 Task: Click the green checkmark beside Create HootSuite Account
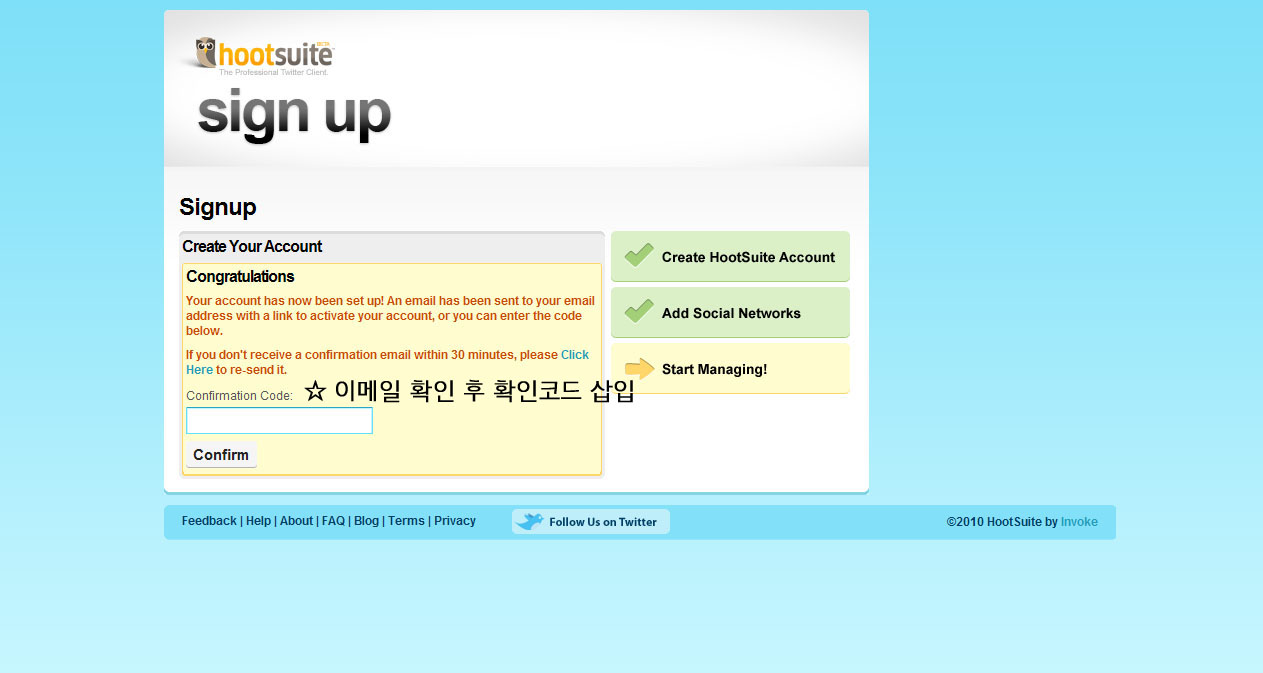click(639, 256)
